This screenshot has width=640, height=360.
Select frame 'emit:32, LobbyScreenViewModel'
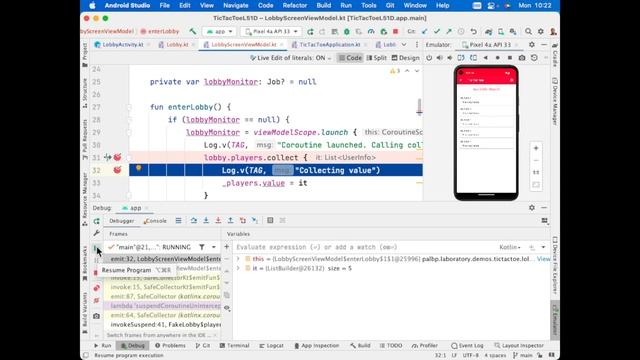tap(162, 259)
